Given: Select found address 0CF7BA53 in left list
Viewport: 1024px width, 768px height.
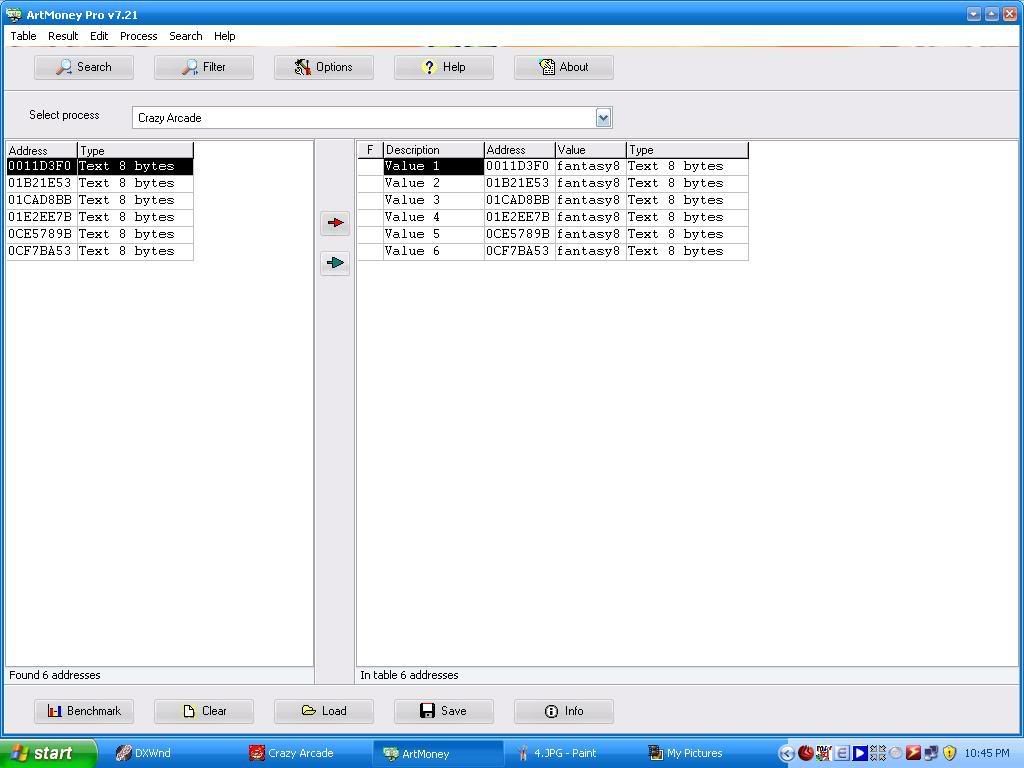Looking at the screenshot, I should pos(100,251).
